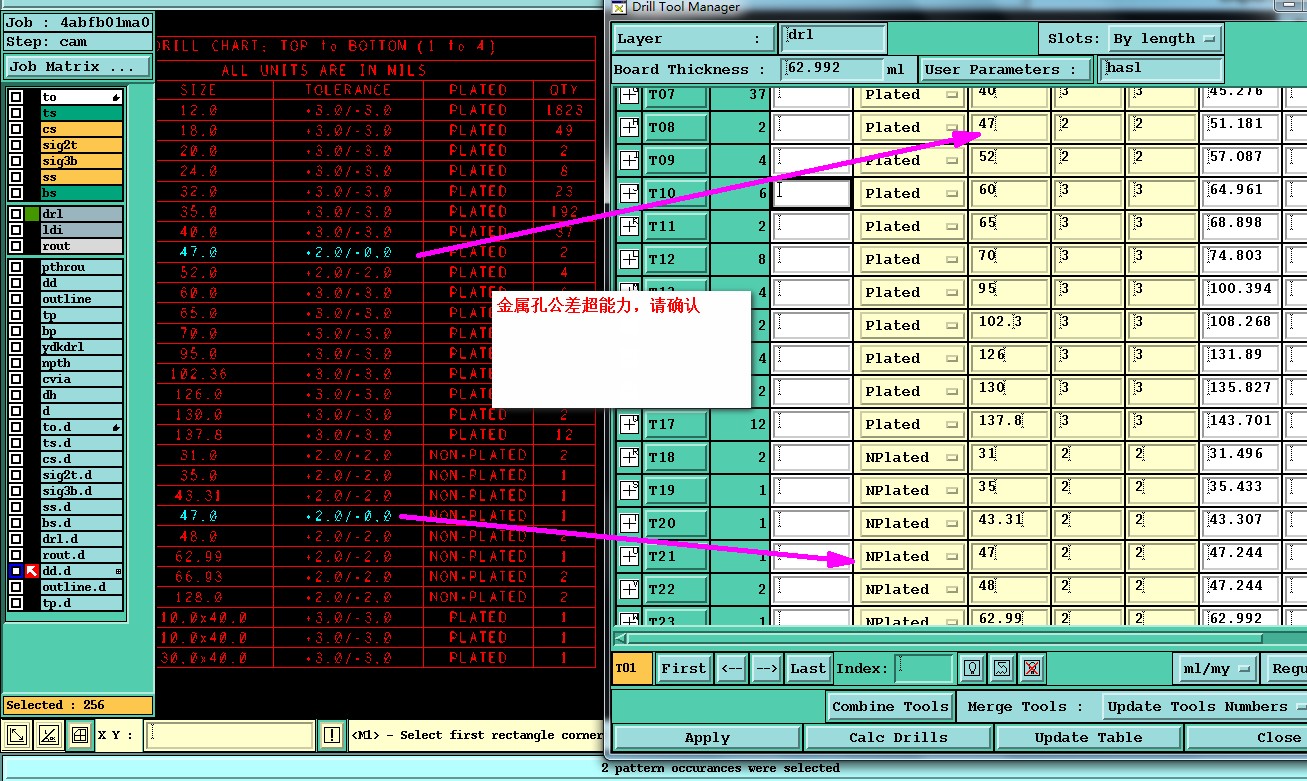Click the T17 row drill shape icon
1307x781 pixels.
click(629, 424)
